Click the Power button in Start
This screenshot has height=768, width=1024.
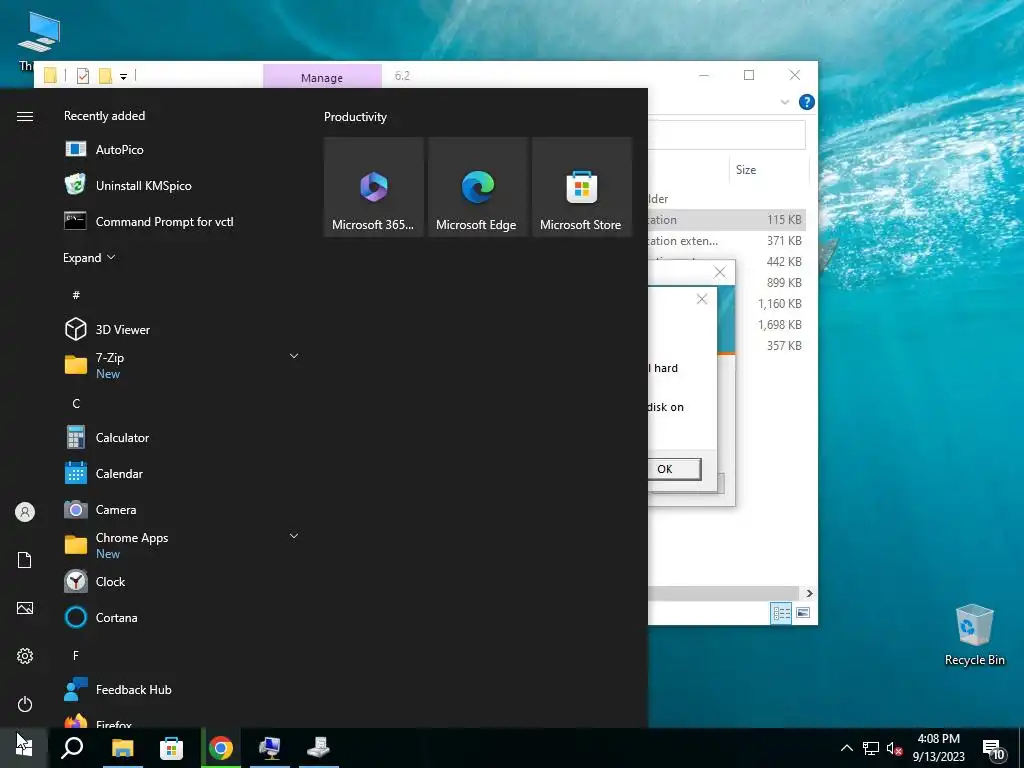click(25, 704)
